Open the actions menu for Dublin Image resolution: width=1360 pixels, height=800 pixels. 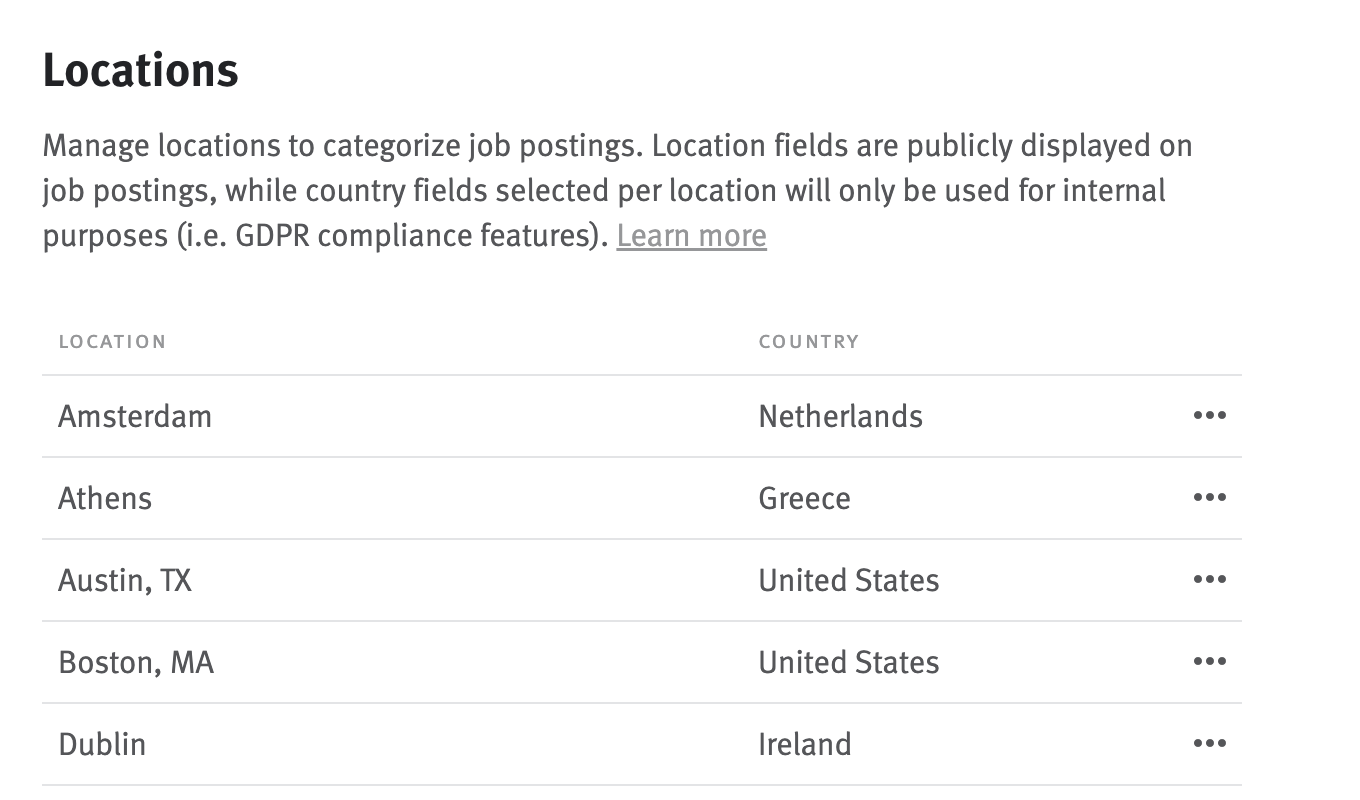point(1211,744)
